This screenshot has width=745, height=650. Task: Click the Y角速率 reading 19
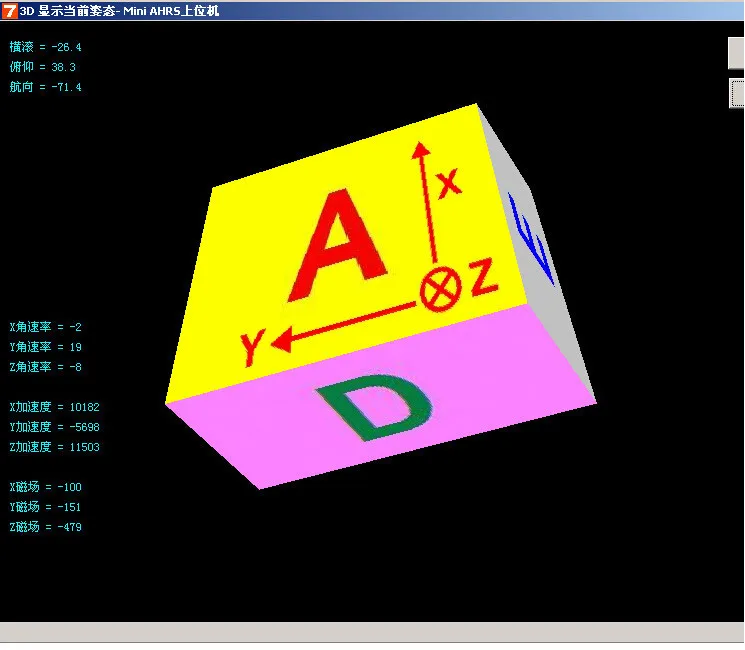coord(76,347)
